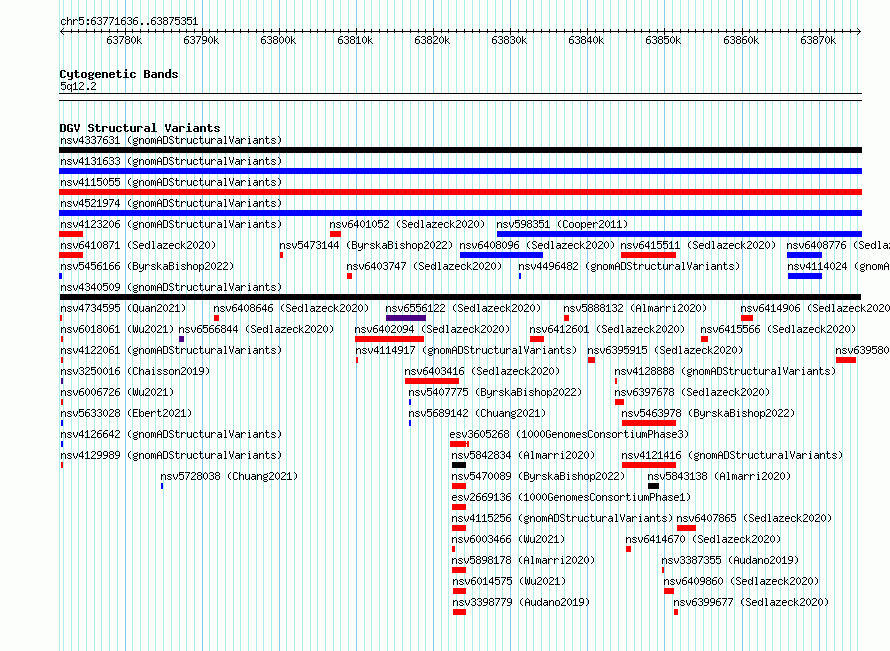This screenshot has height=651, width=890.
Task: Select the red nsv4121416 variant bar
Action: click(649, 465)
